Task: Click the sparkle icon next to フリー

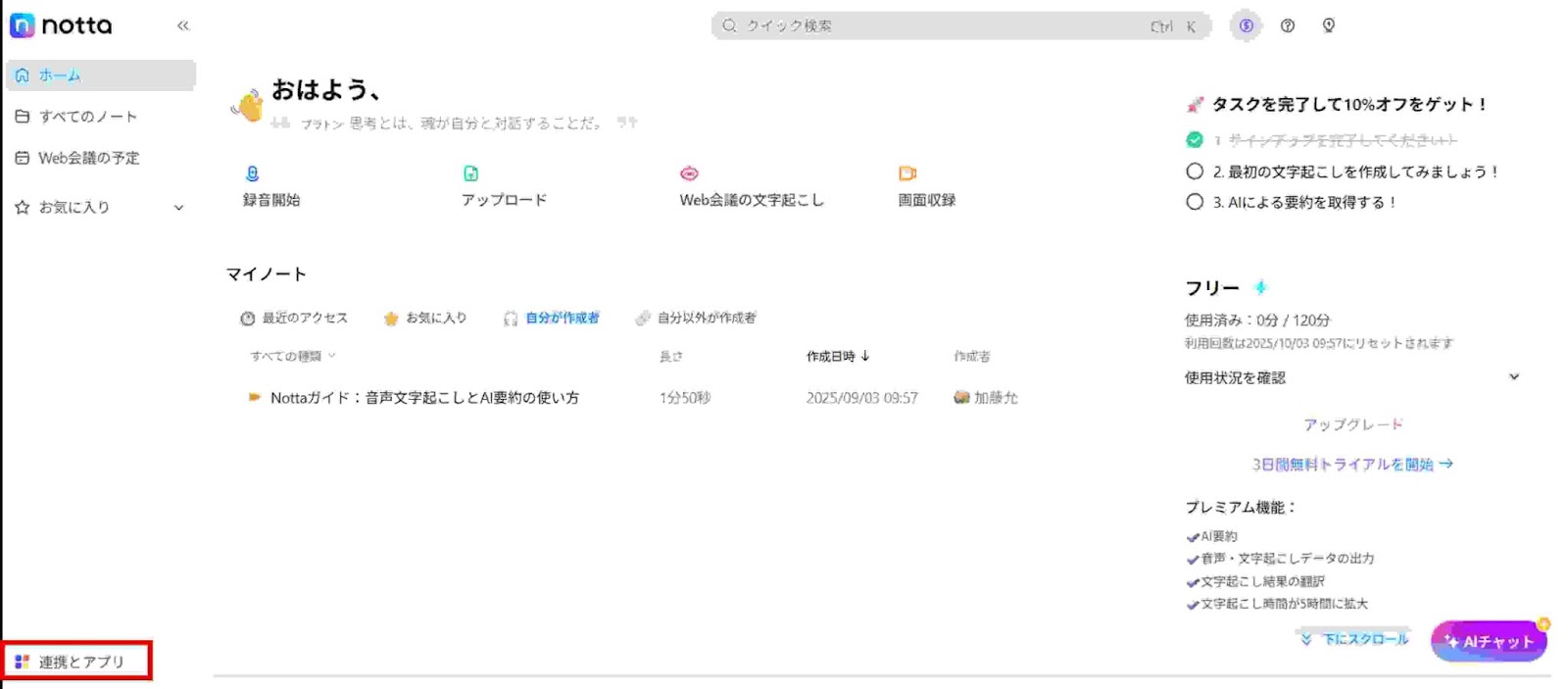Action: pyautogui.click(x=1261, y=287)
